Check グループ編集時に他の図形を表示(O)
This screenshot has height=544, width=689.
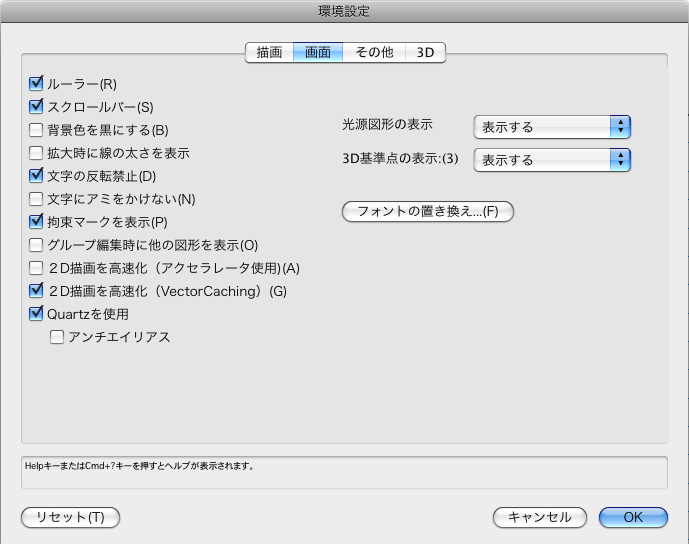tap(37, 245)
